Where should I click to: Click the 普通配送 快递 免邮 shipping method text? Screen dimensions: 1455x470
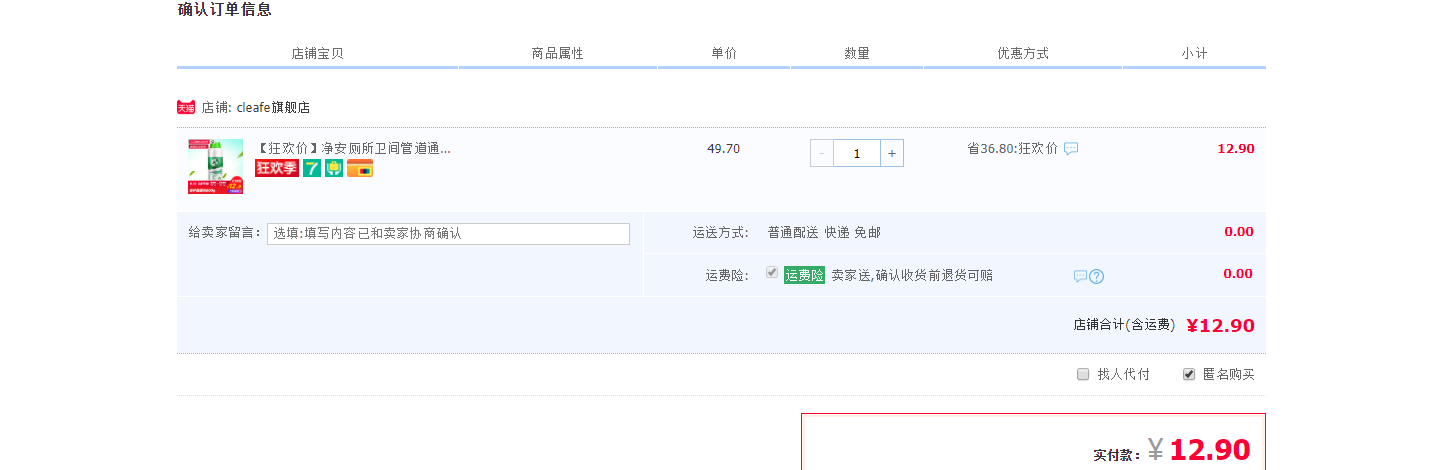824,232
